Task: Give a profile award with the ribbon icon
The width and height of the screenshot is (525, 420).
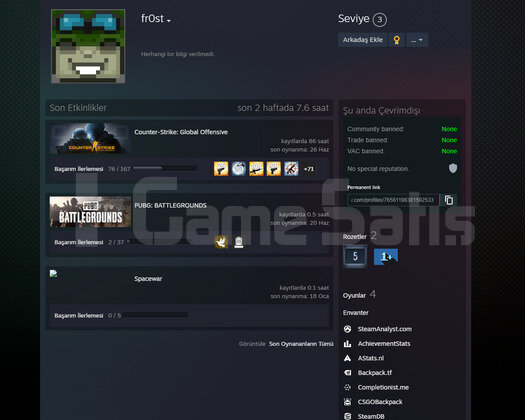Action: pyautogui.click(x=397, y=40)
